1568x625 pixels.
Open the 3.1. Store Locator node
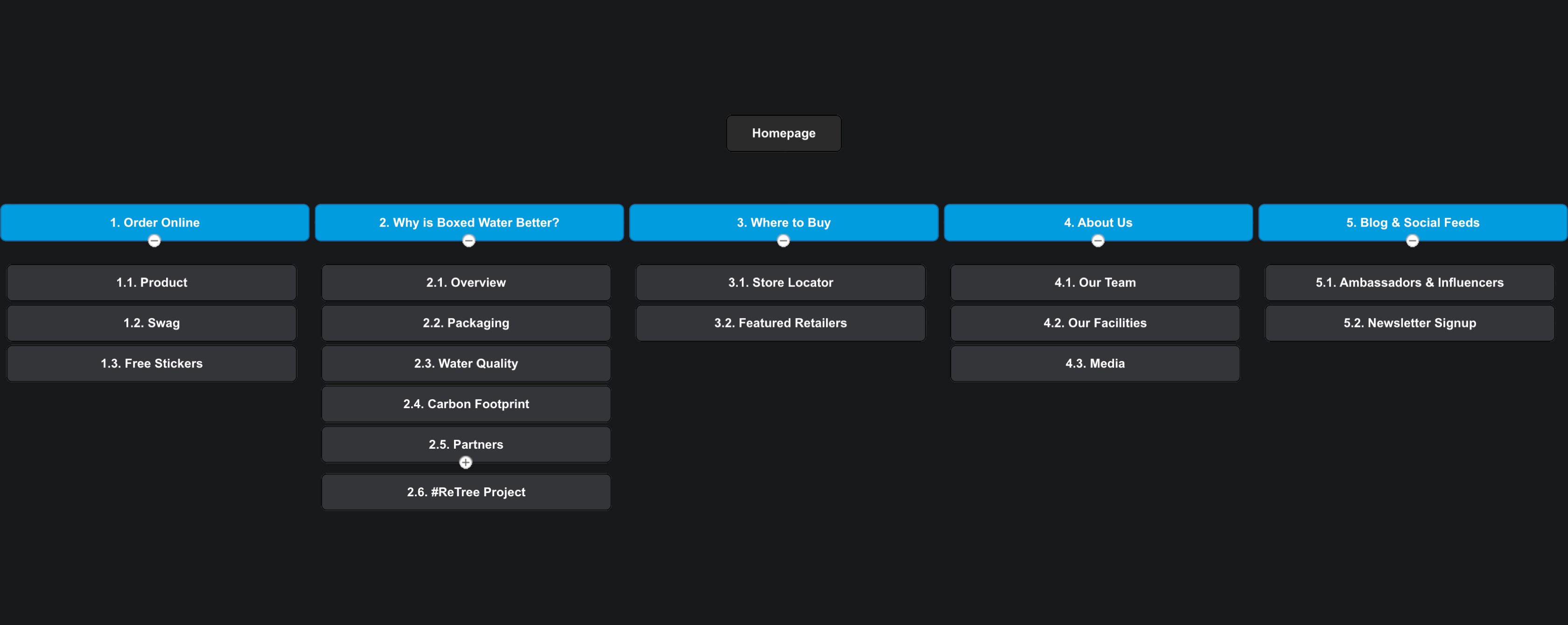780,282
